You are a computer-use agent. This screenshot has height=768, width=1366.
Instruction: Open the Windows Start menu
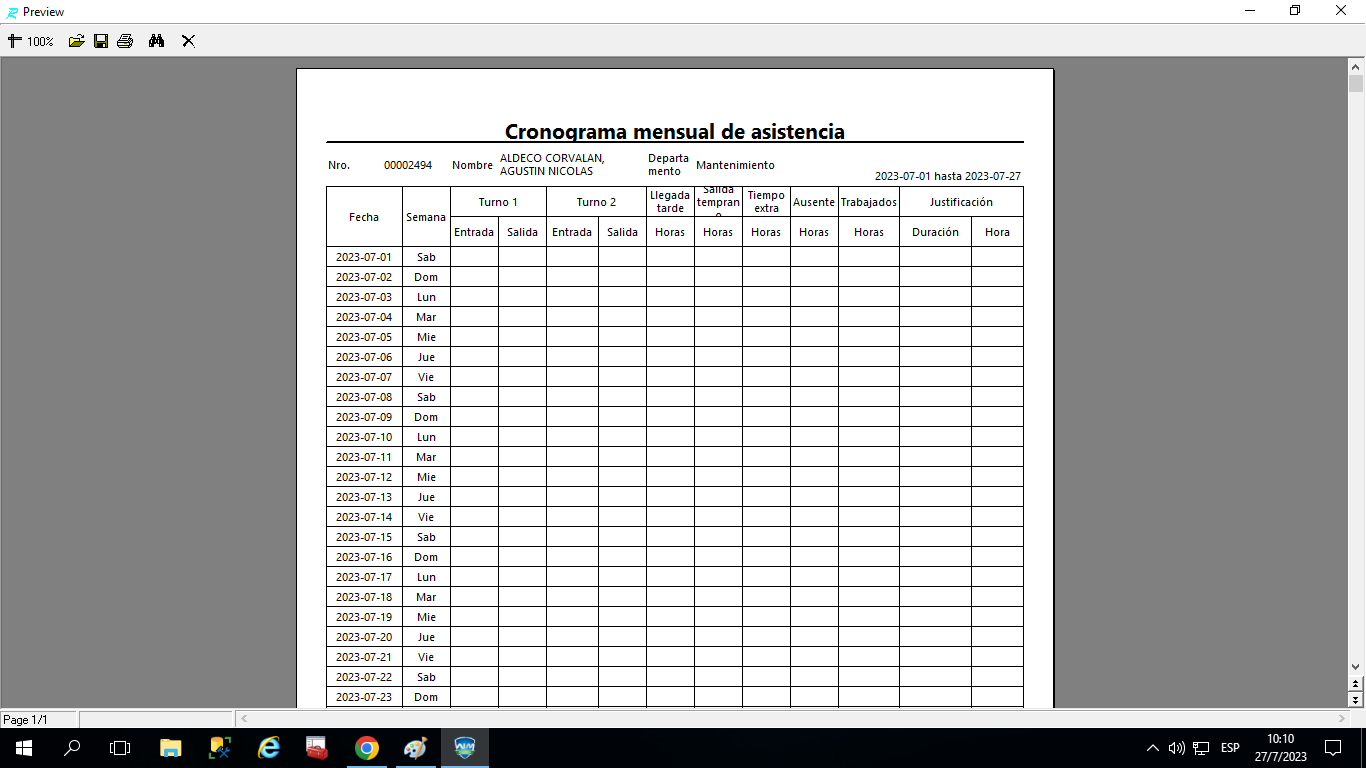pyautogui.click(x=24, y=748)
